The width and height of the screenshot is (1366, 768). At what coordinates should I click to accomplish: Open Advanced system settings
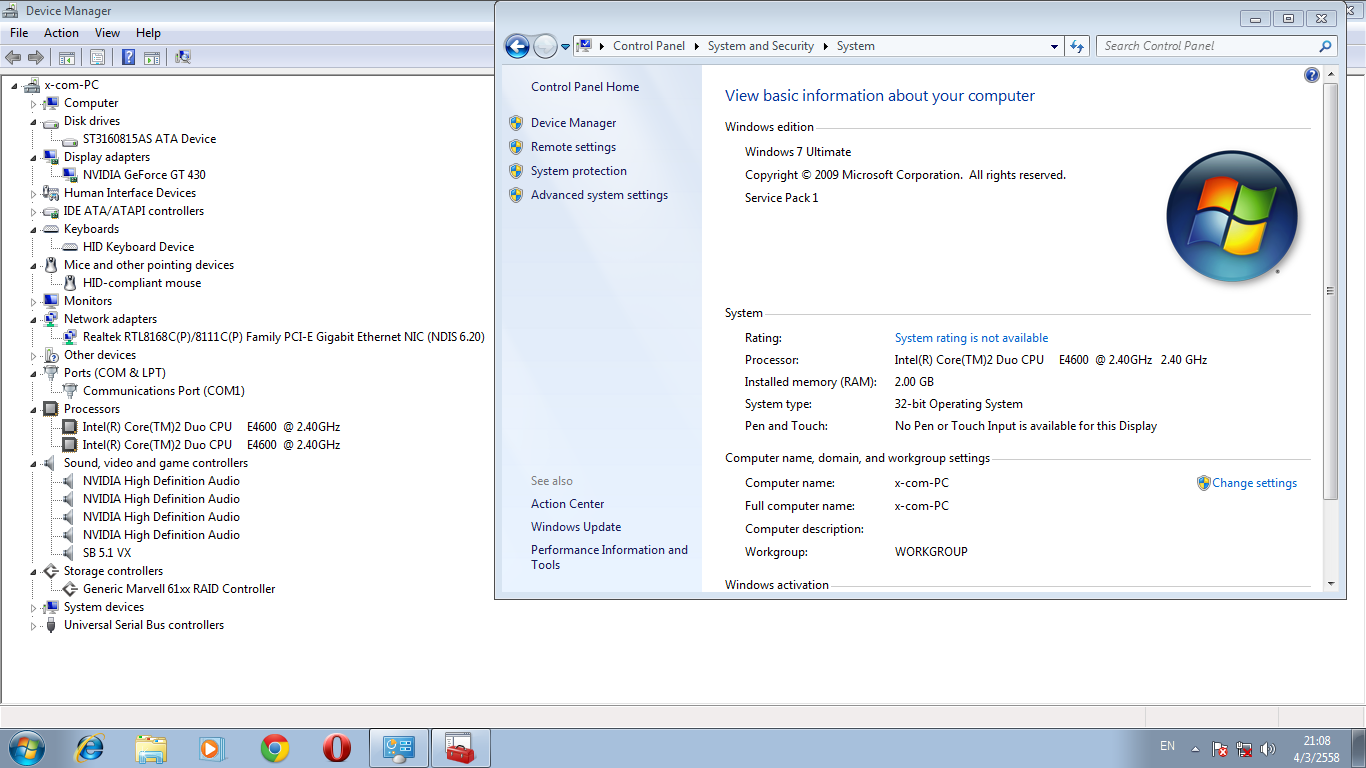[x=599, y=195]
